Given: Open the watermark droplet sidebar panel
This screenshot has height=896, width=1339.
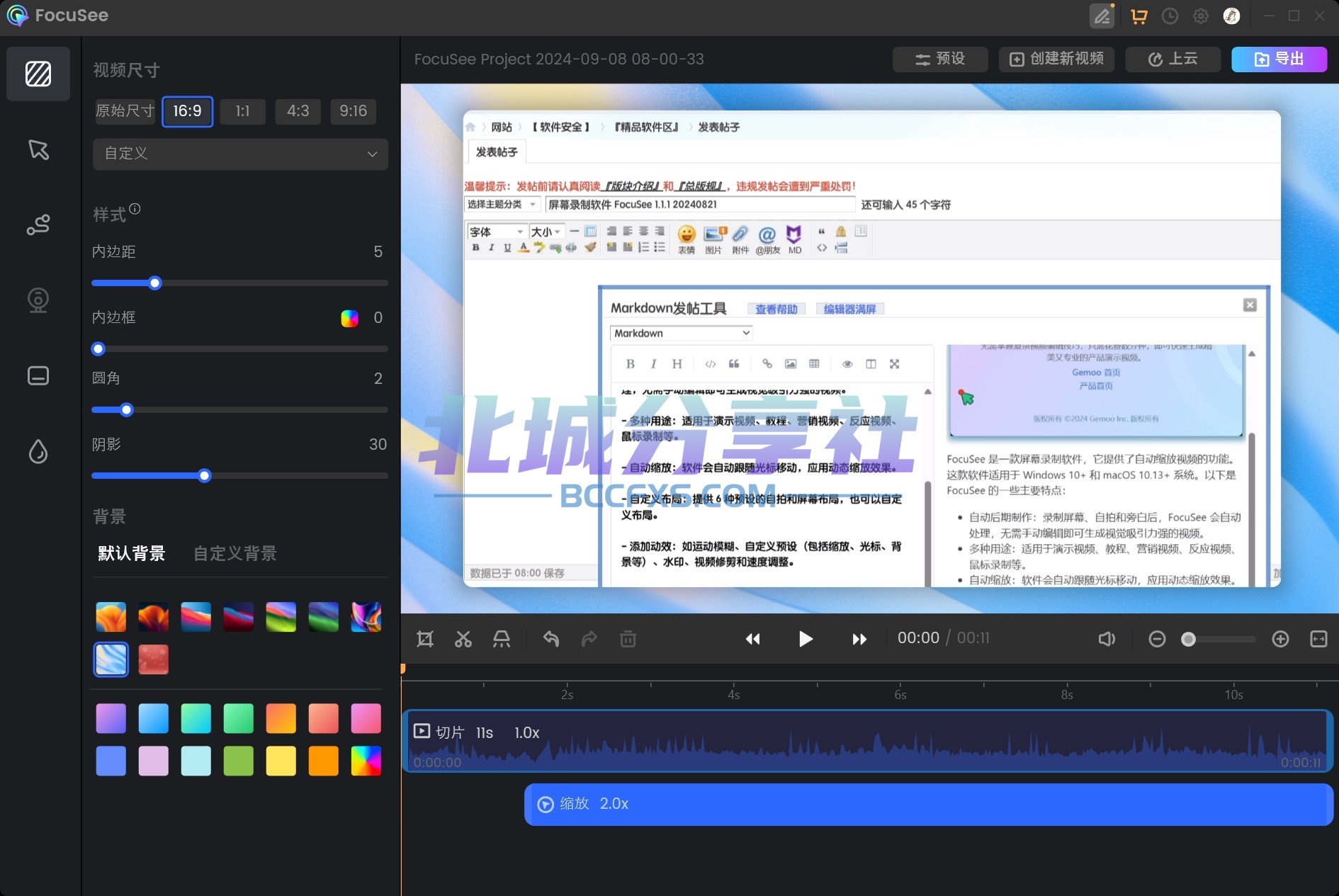Looking at the screenshot, I should point(38,451).
